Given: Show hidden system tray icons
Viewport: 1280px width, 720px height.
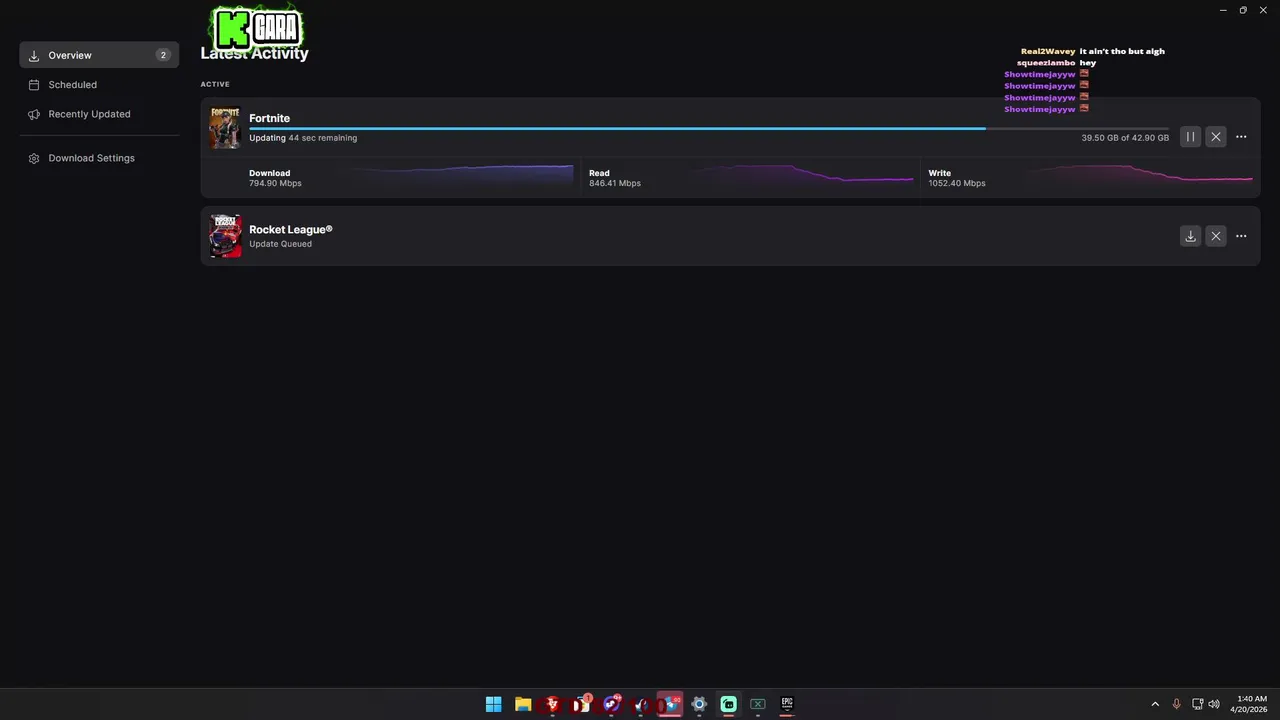Looking at the screenshot, I should click(1155, 704).
